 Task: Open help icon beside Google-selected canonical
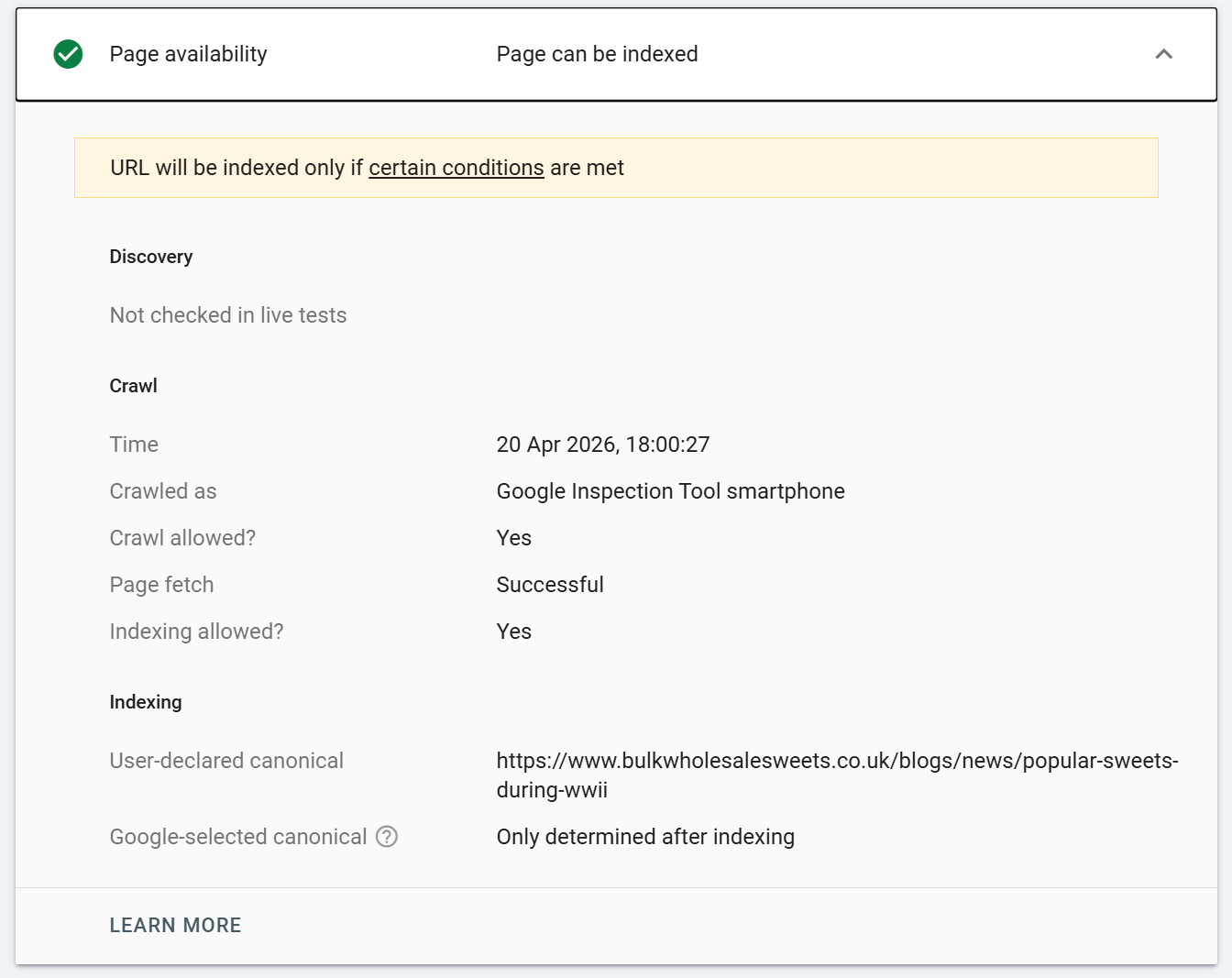[387, 837]
